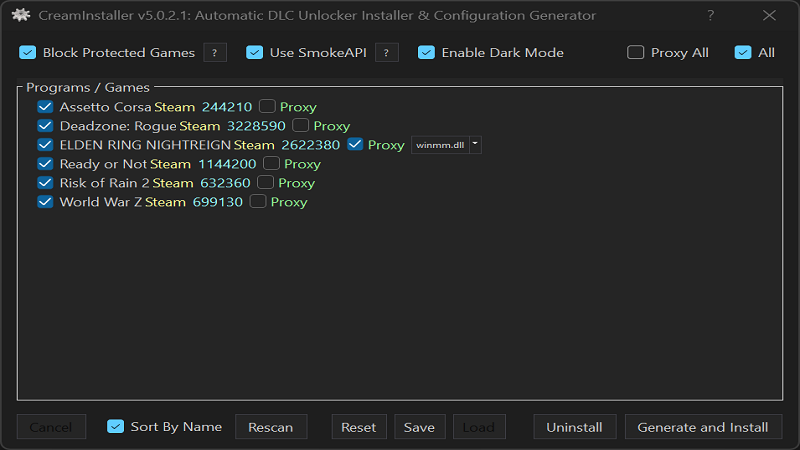Click app ID 632360 link
Screen dimensions: 800x450
pos(226,183)
